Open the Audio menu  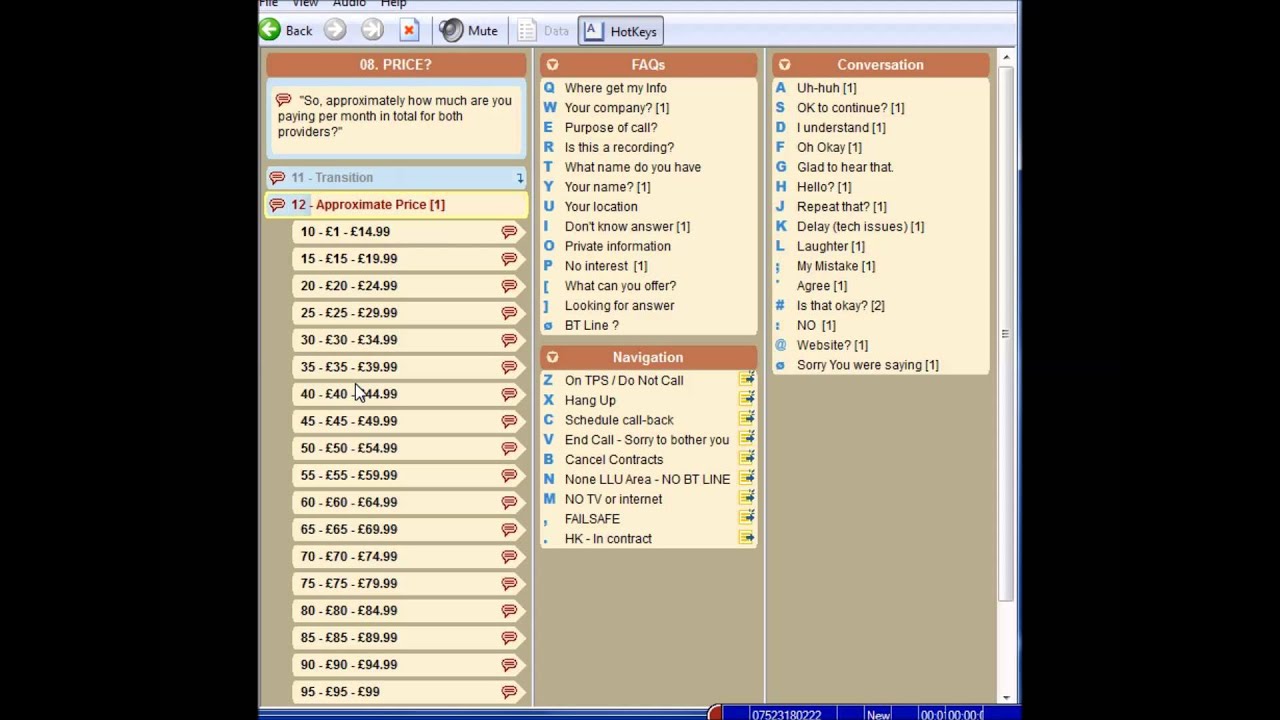pyautogui.click(x=349, y=4)
